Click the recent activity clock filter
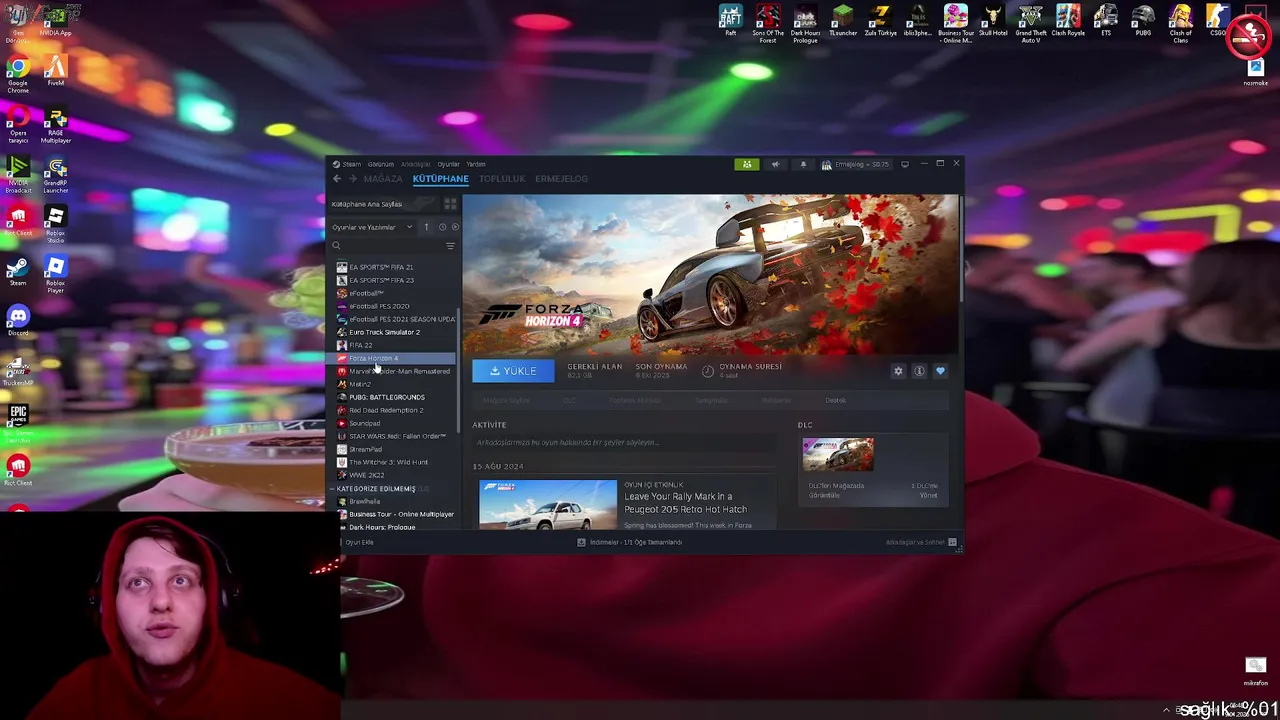 click(442, 227)
